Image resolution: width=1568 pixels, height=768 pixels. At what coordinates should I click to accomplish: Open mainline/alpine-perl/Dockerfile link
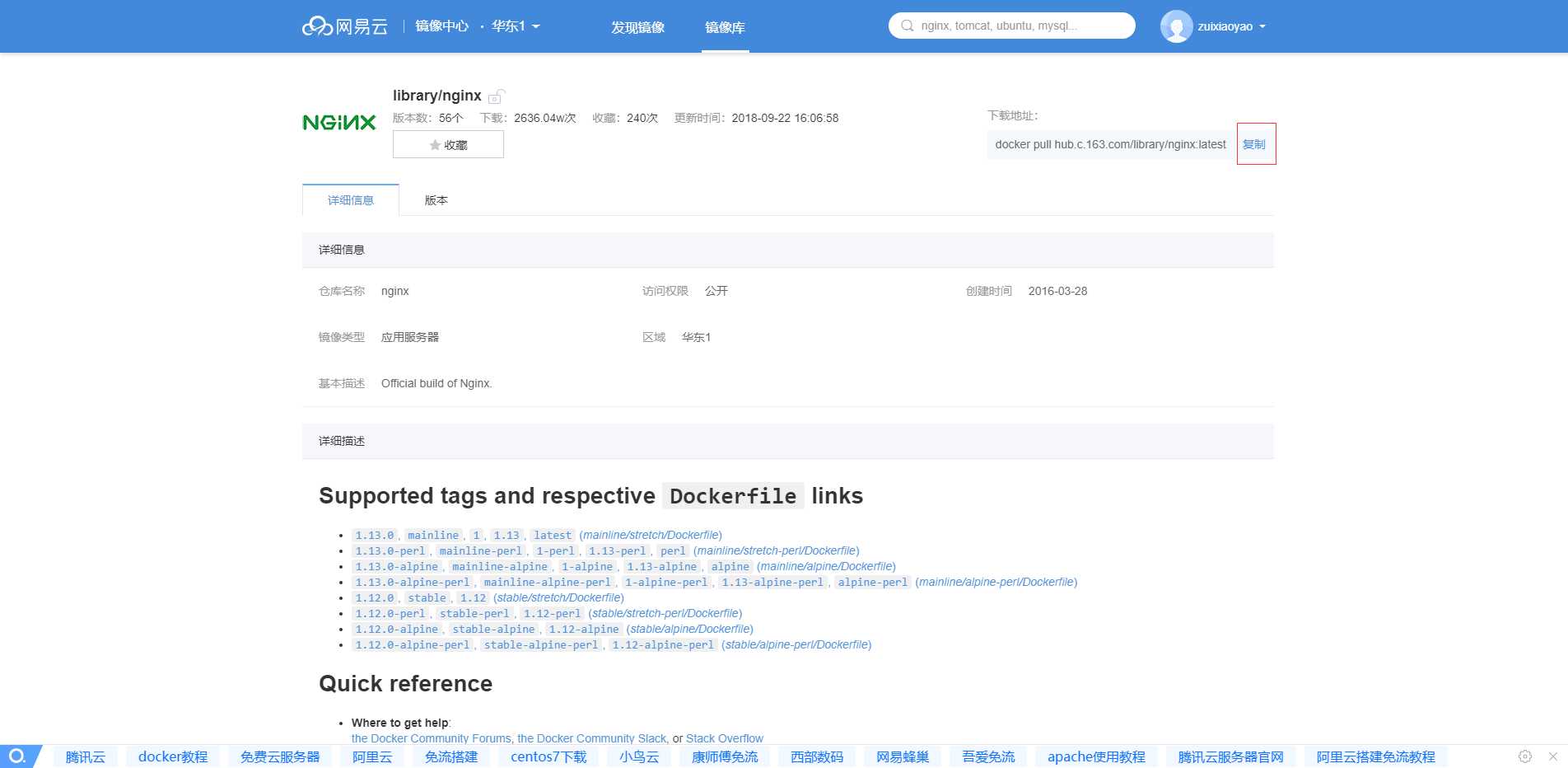(x=996, y=583)
